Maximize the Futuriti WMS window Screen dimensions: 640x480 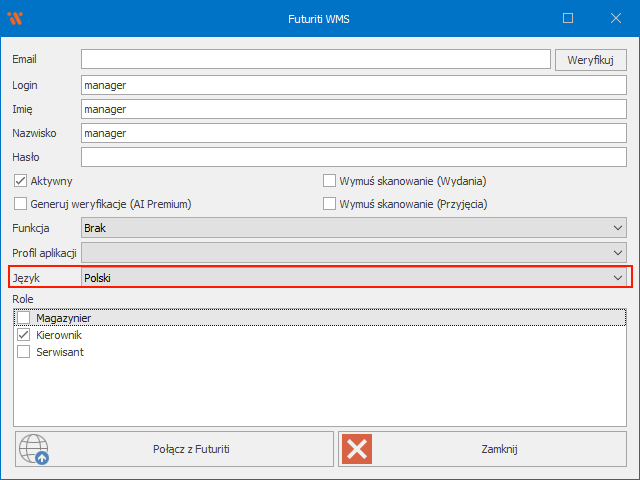click(568, 18)
